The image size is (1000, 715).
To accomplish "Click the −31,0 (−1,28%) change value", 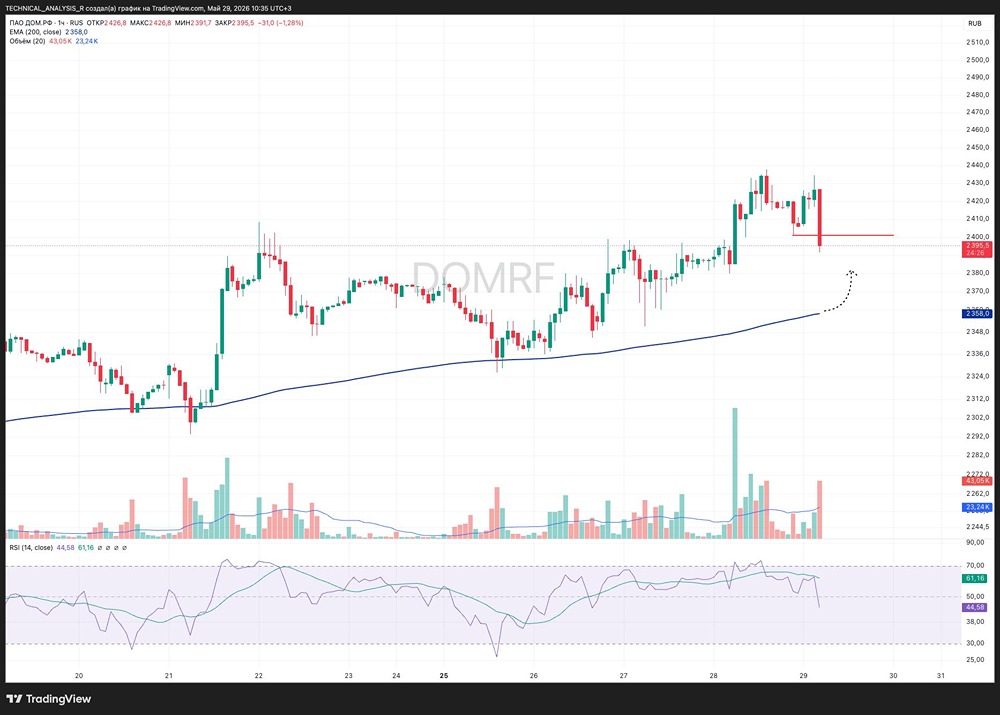I will click(281, 23).
